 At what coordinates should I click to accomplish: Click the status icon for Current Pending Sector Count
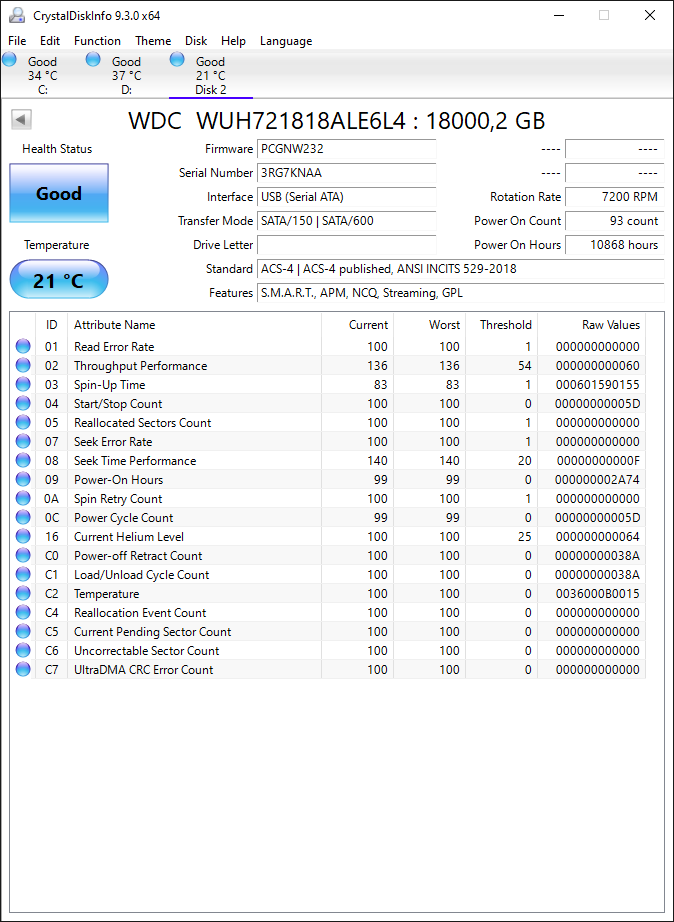click(x=23, y=632)
